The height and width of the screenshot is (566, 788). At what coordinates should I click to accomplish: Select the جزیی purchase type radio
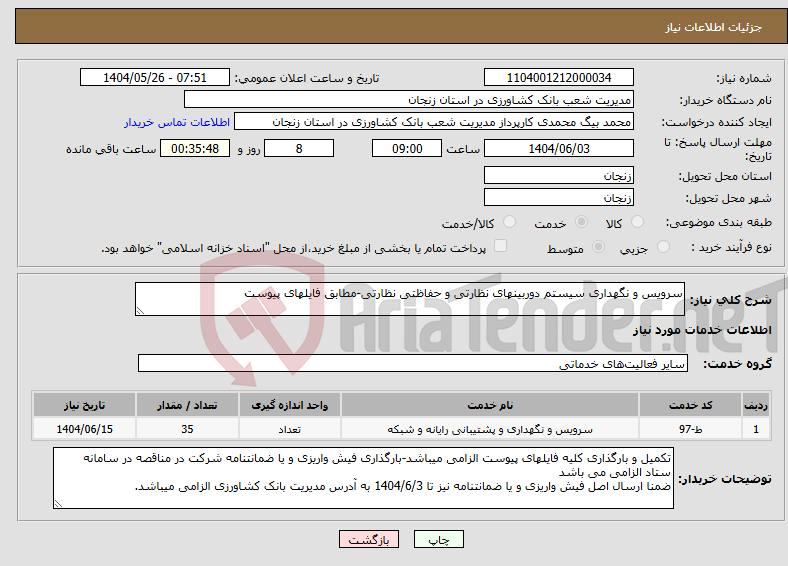663,246
